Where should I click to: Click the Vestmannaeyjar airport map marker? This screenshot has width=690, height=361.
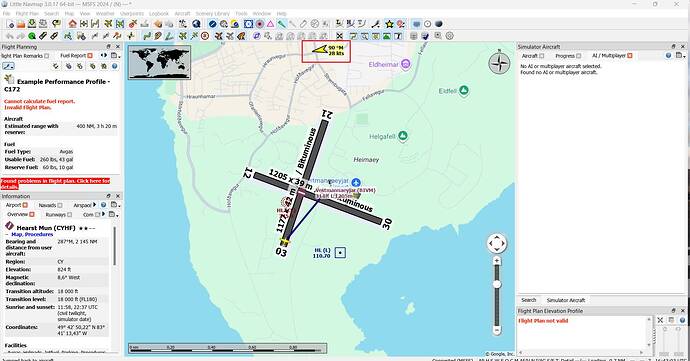[356, 182]
